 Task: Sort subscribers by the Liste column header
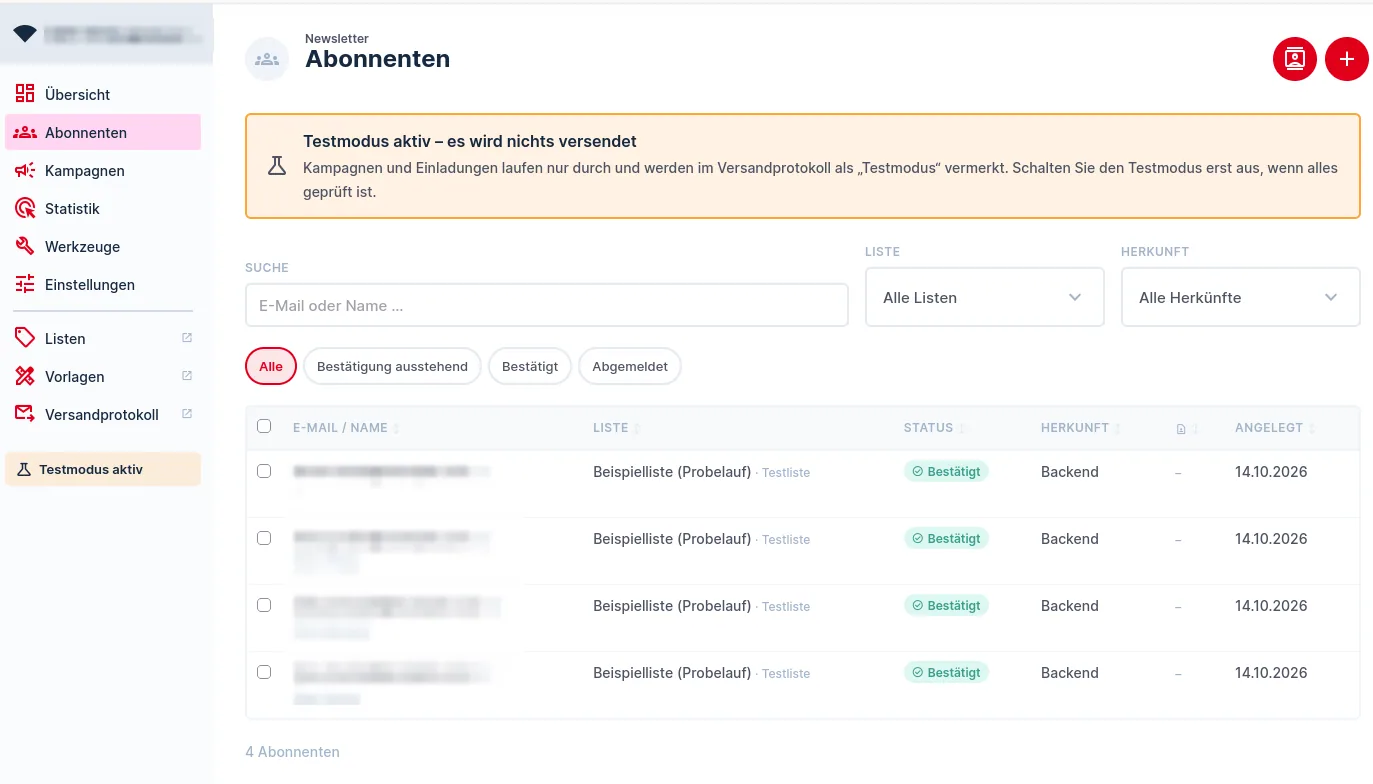(616, 428)
